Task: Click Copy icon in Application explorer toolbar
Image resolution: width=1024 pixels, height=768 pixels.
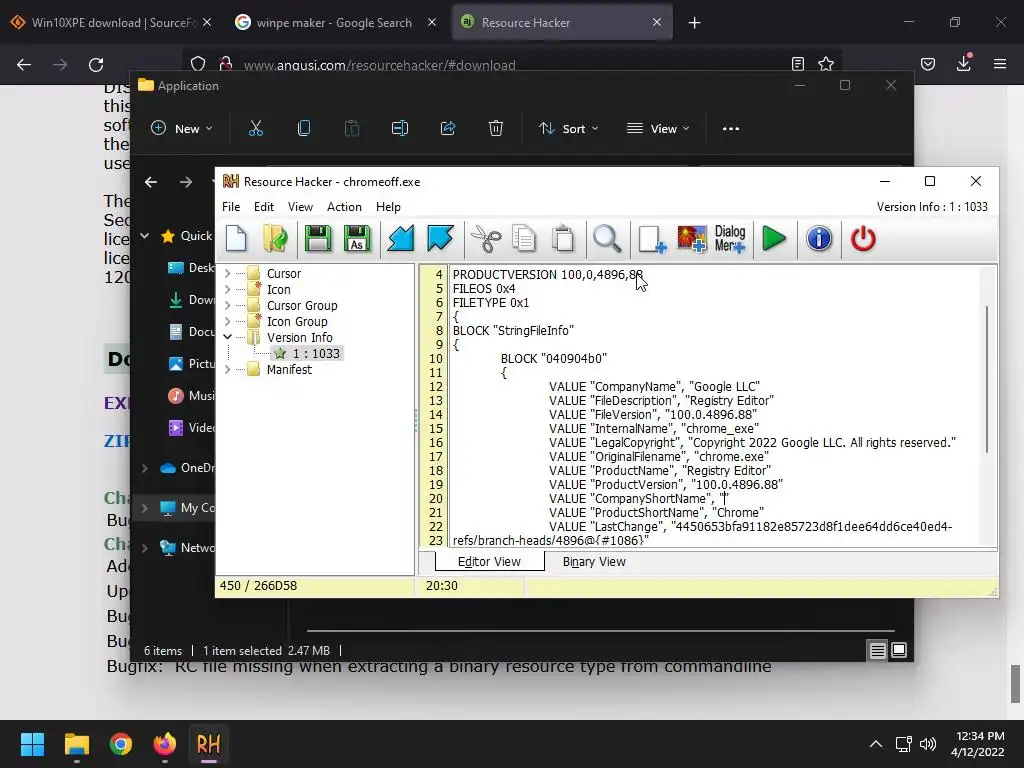Action: (304, 129)
